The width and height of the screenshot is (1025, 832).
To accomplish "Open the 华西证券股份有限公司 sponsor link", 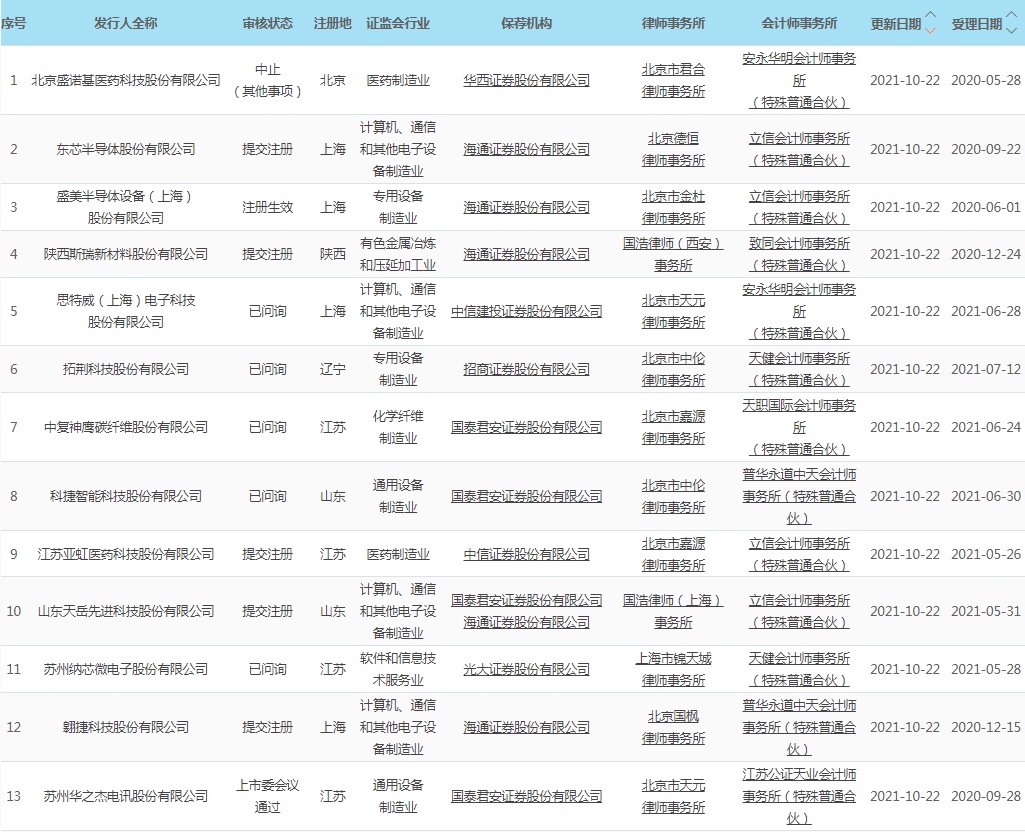I will [x=526, y=80].
